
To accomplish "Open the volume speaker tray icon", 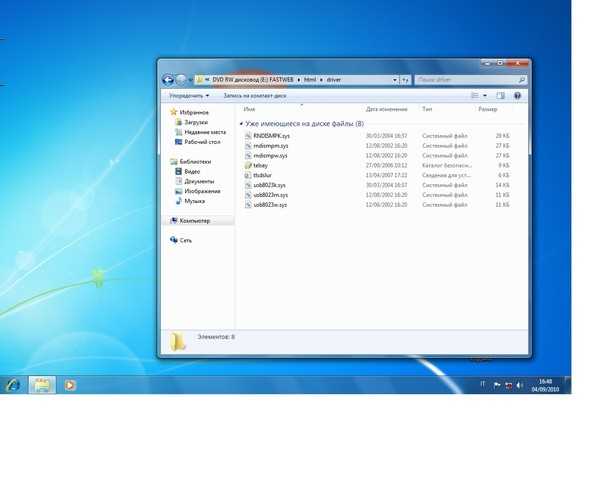I will 520,385.
